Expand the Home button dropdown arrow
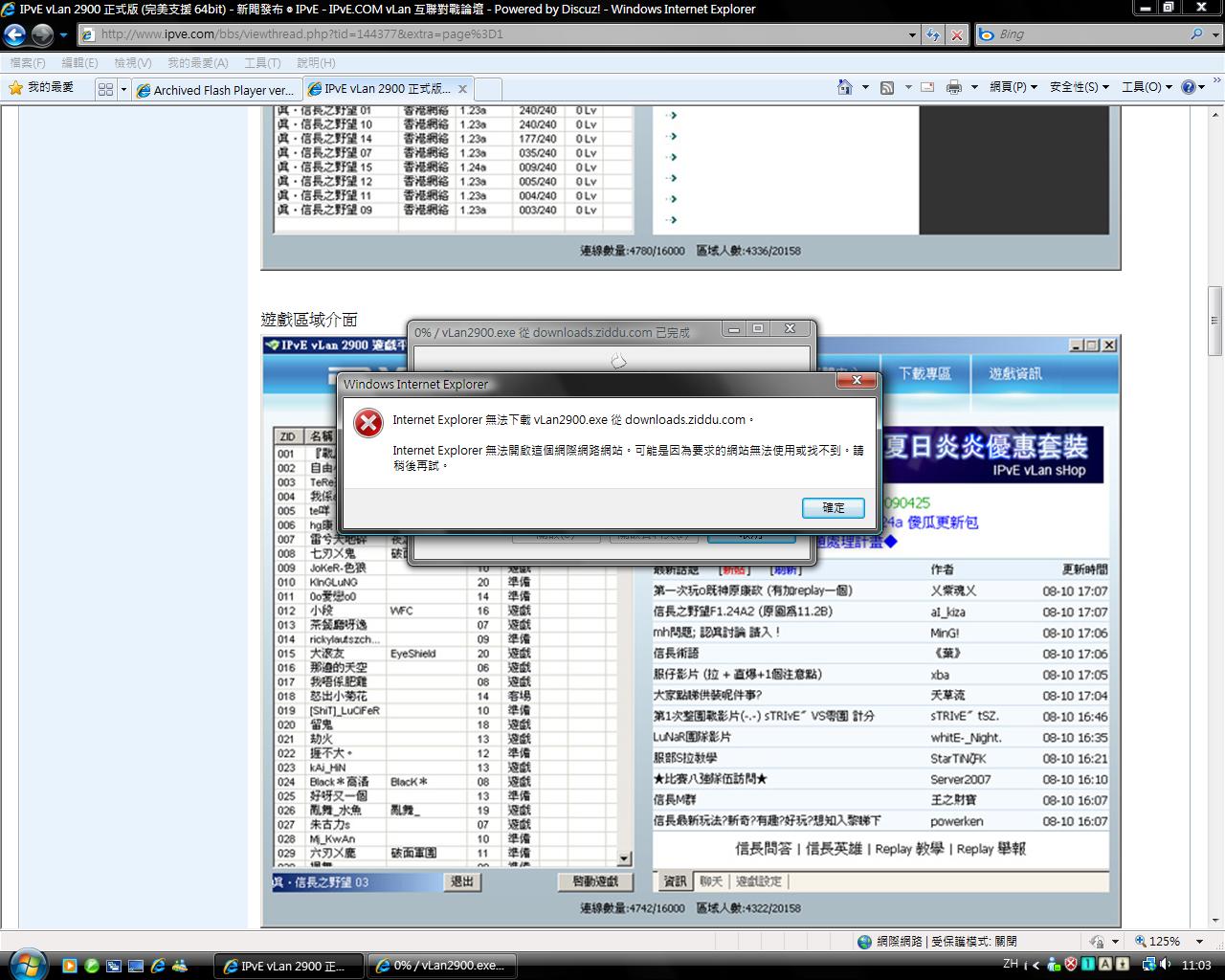The height and width of the screenshot is (980, 1225). tap(865, 87)
